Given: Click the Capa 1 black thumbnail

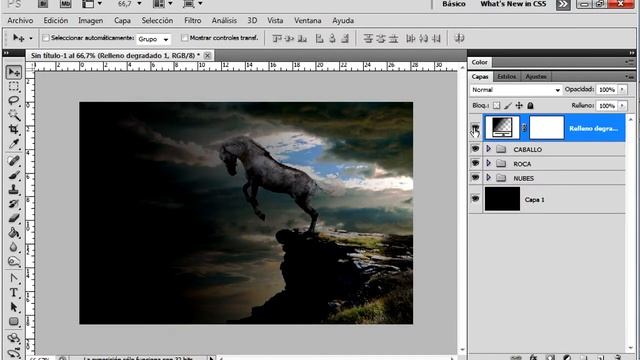Looking at the screenshot, I should (502, 199).
